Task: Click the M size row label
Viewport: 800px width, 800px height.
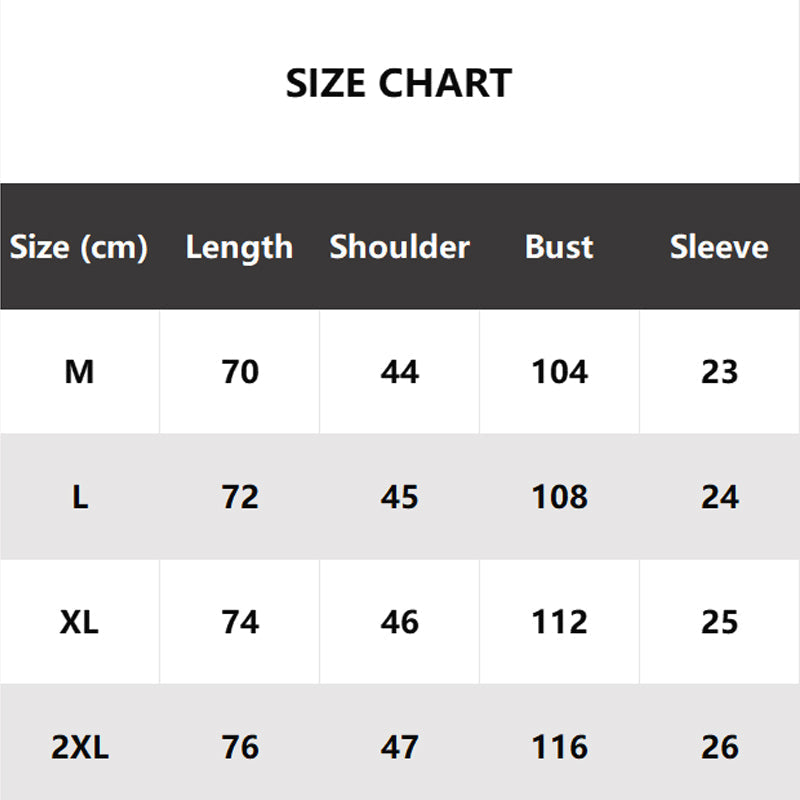Action: pos(79,372)
